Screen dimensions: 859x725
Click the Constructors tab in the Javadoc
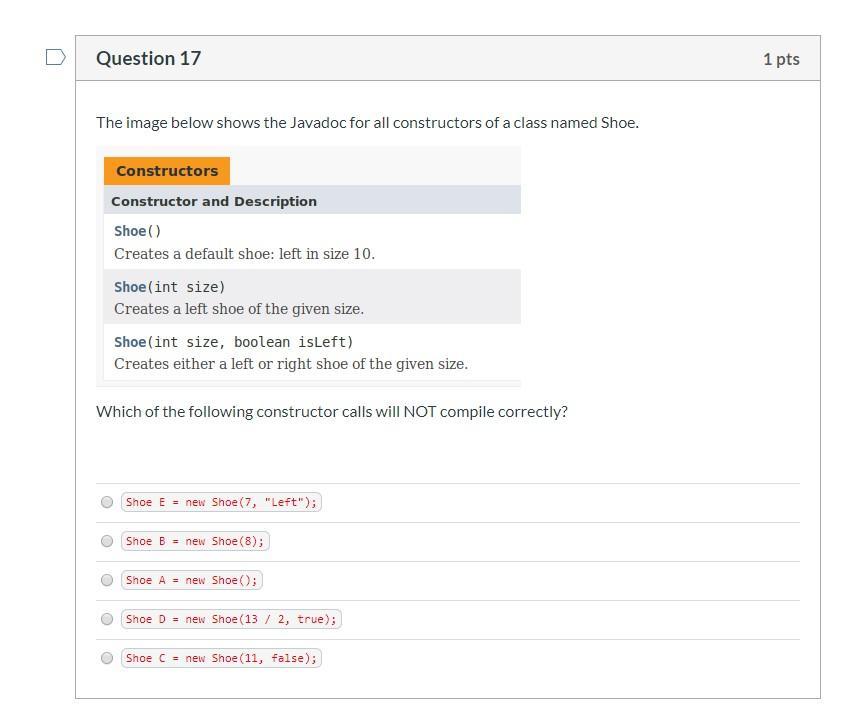pos(167,171)
